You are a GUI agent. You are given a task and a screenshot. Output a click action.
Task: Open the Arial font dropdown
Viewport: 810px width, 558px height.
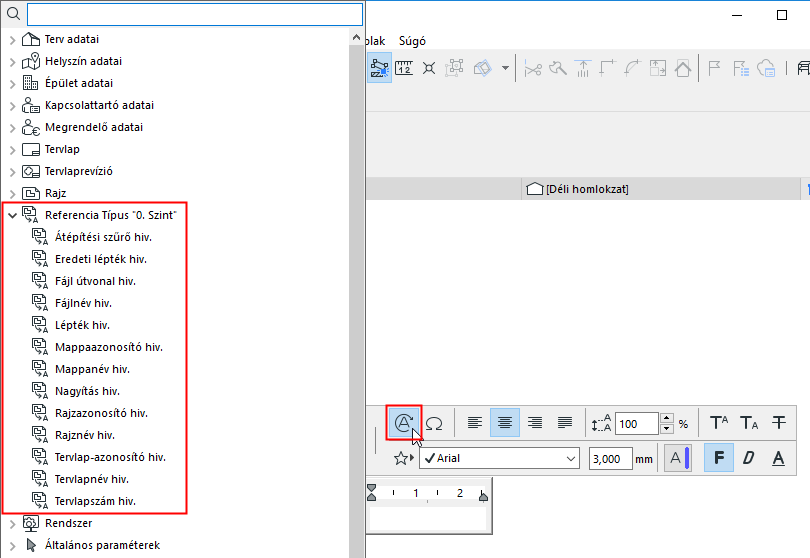tap(499, 458)
